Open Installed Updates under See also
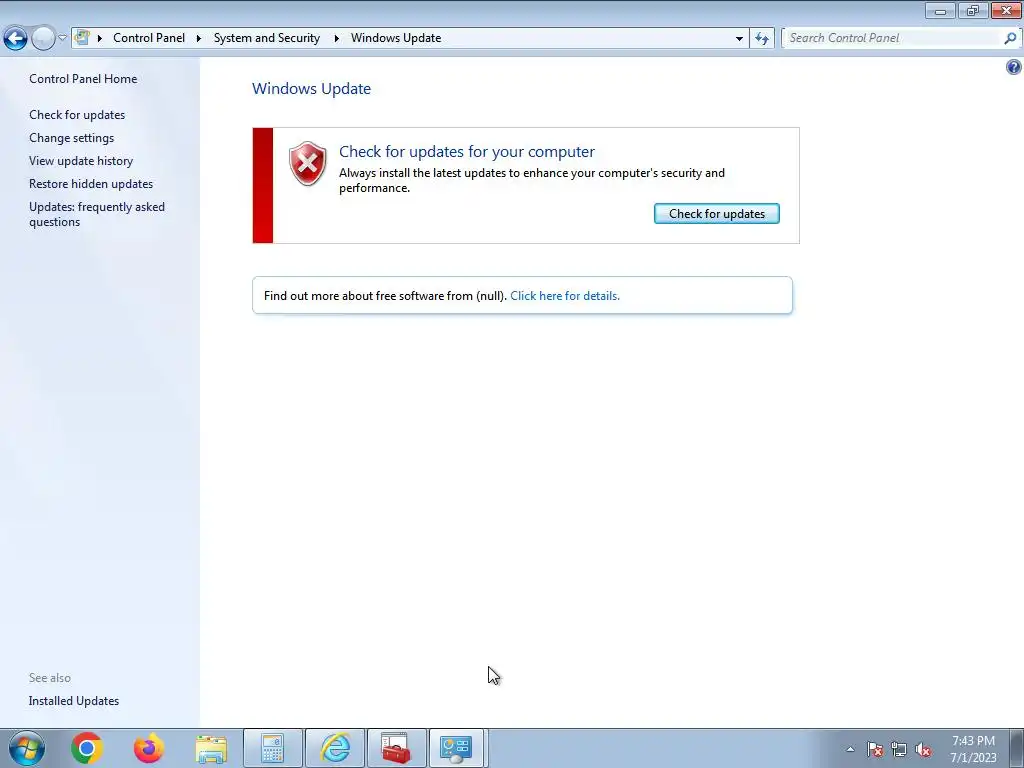The image size is (1024, 768). tap(74, 701)
